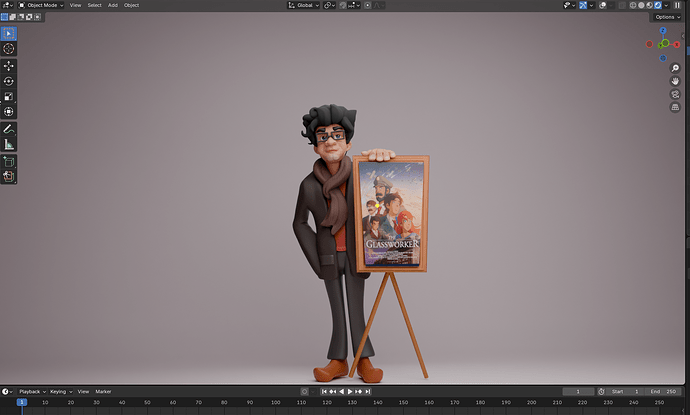This screenshot has width=690, height=415.
Task: Open the Keying popover in the timeline
Action: (x=61, y=391)
